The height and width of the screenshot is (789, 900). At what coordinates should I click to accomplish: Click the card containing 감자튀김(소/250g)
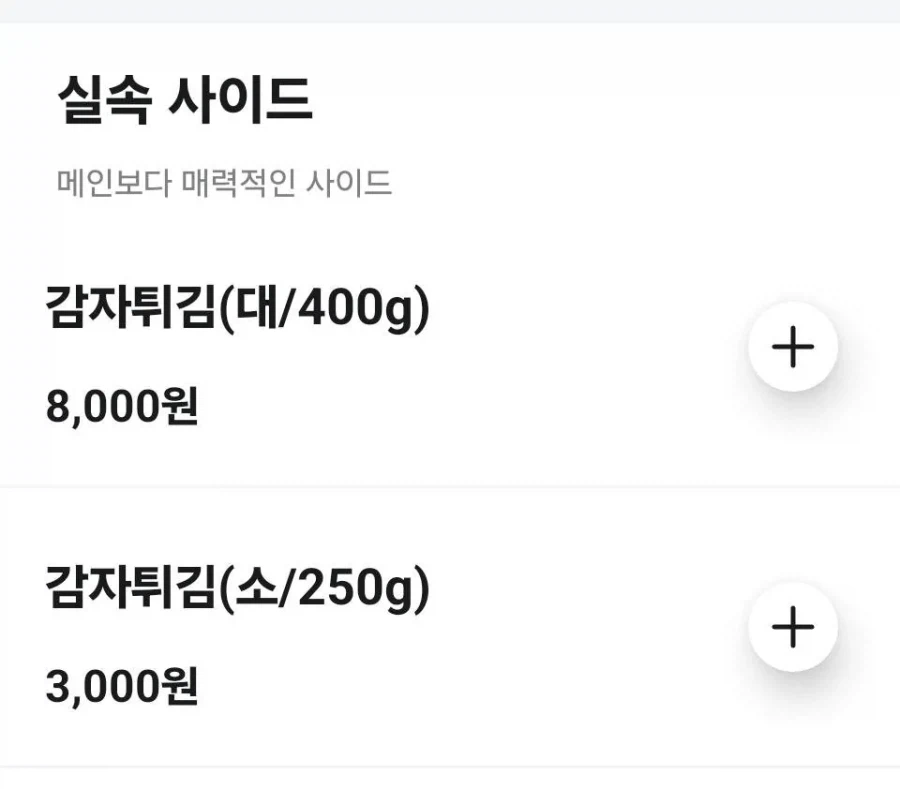coord(400,630)
